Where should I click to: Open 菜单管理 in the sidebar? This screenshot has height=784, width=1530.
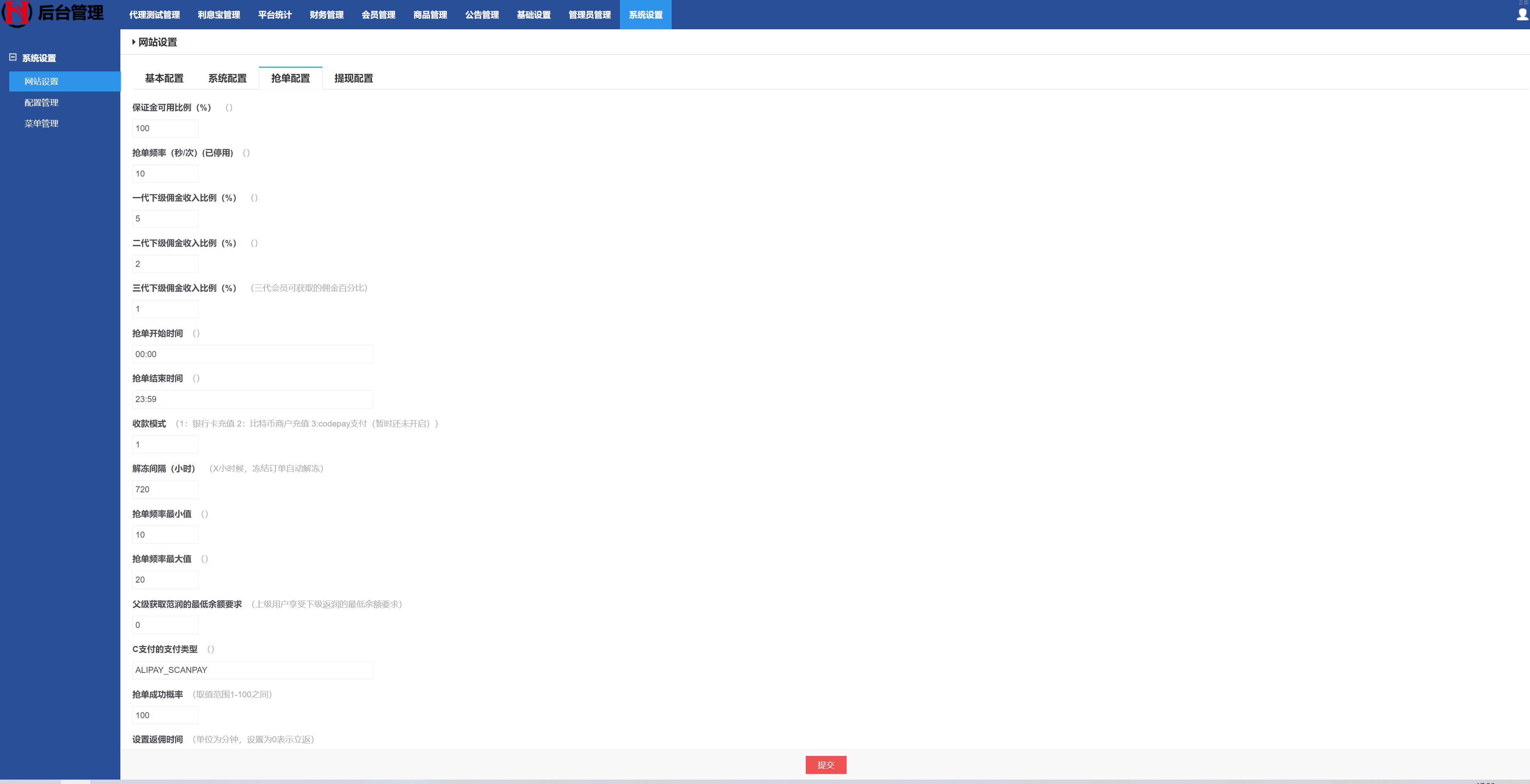point(41,124)
